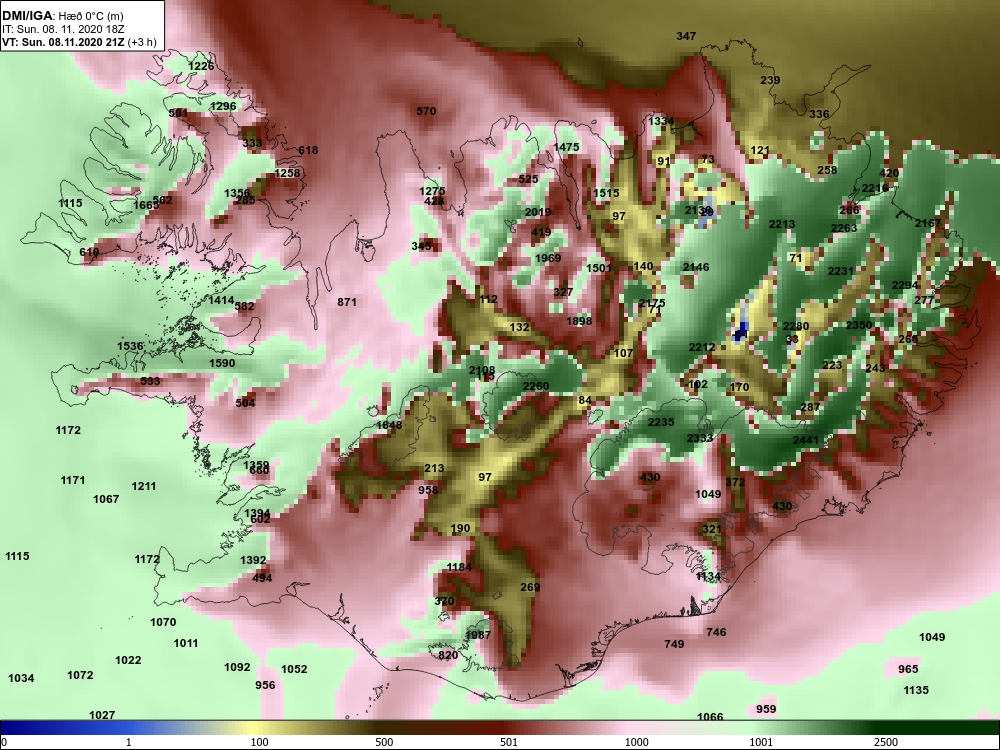This screenshot has width=1000, height=750.
Task: Click the 2231 map value
Action: pyautogui.click(x=841, y=271)
